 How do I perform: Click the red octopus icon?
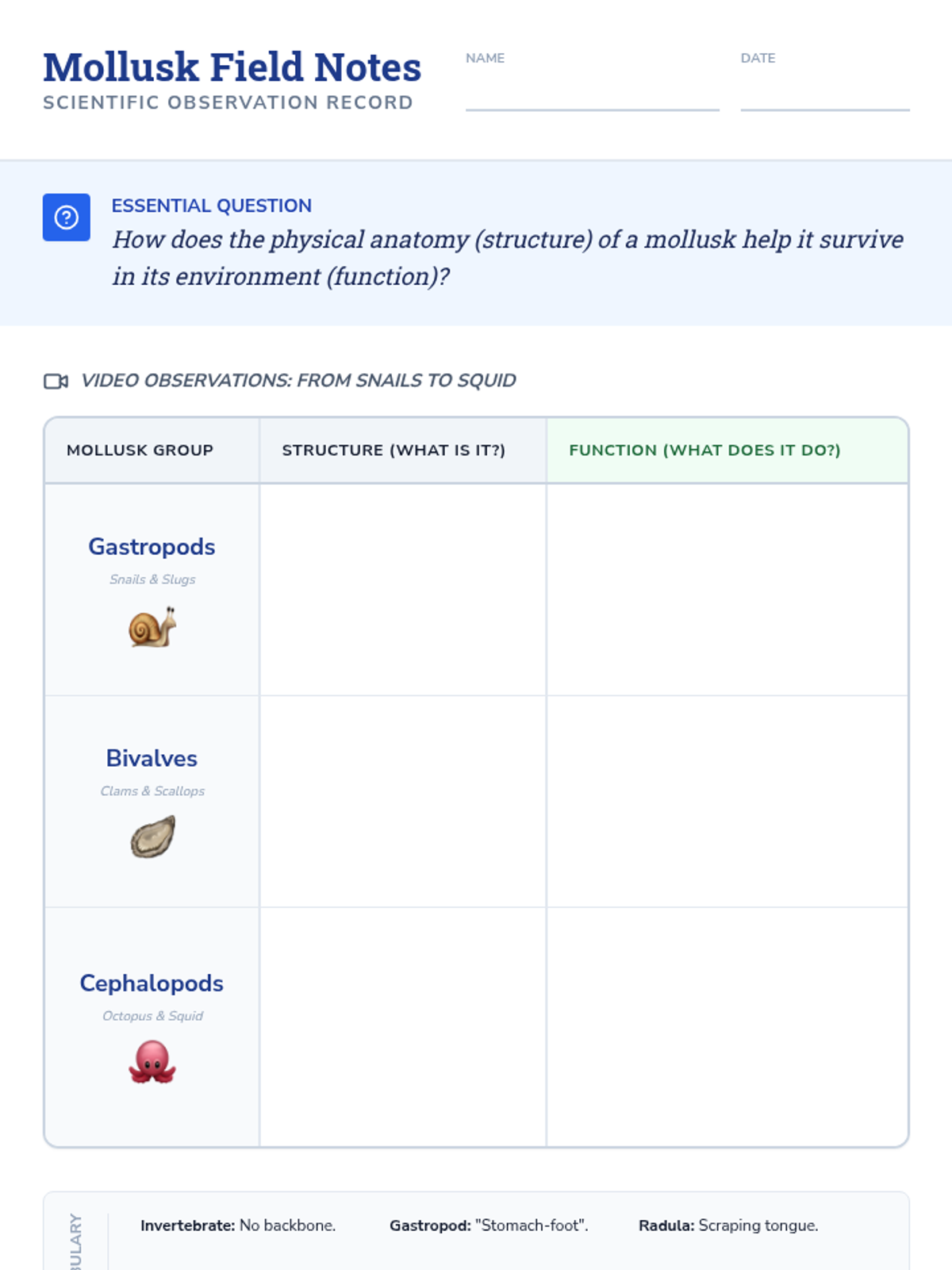pyautogui.click(x=152, y=1063)
